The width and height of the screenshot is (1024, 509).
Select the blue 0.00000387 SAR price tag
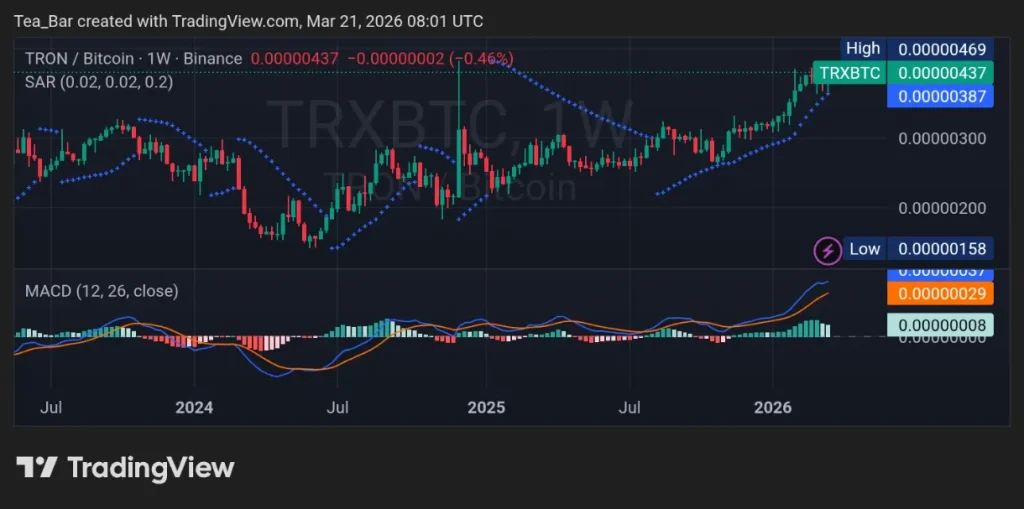pos(939,96)
